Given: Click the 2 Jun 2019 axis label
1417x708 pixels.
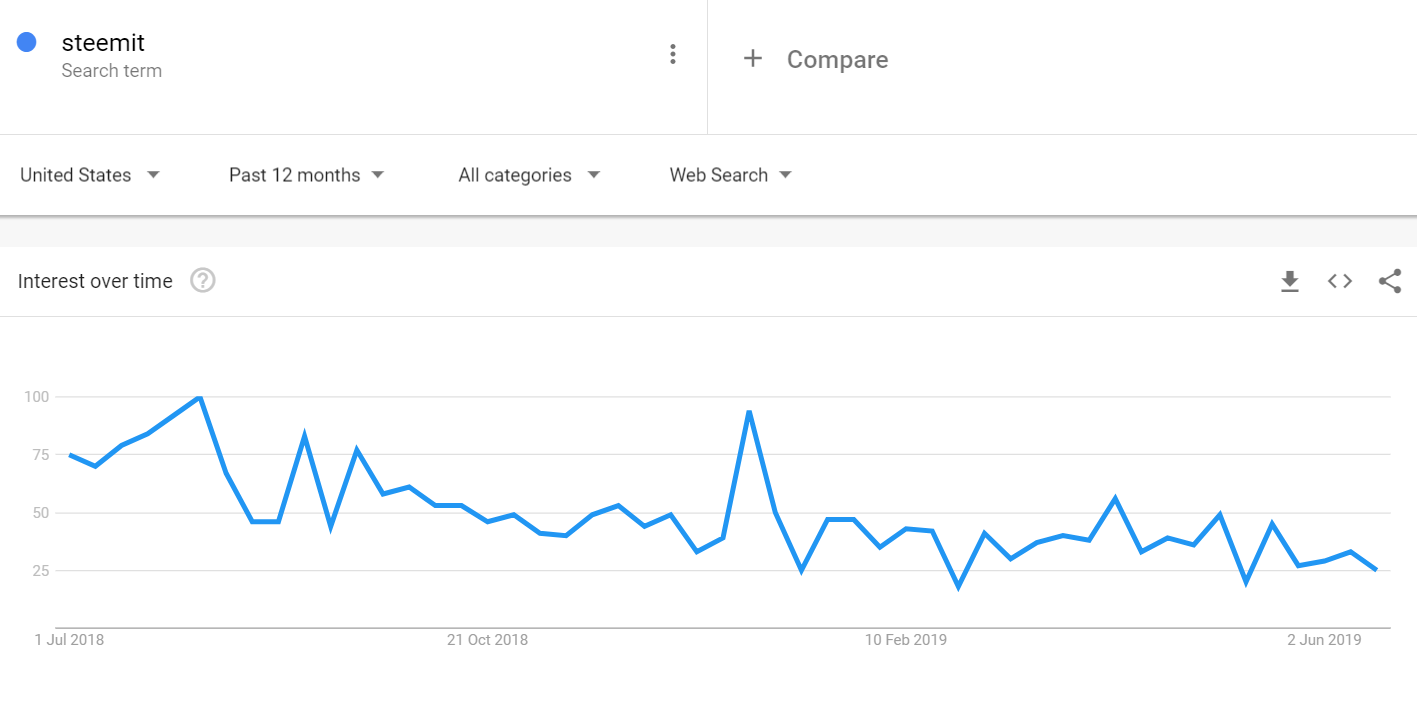Looking at the screenshot, I should click(1324, 640).
